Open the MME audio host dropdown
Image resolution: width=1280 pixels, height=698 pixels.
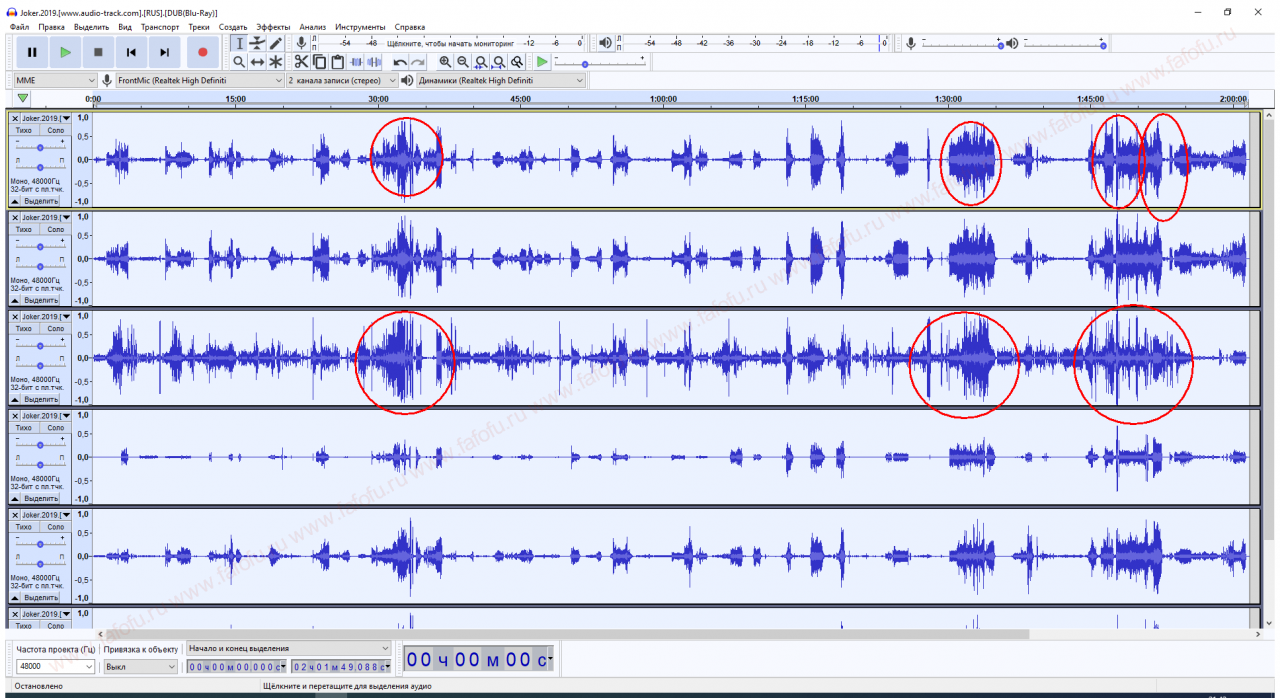(55, 80)
